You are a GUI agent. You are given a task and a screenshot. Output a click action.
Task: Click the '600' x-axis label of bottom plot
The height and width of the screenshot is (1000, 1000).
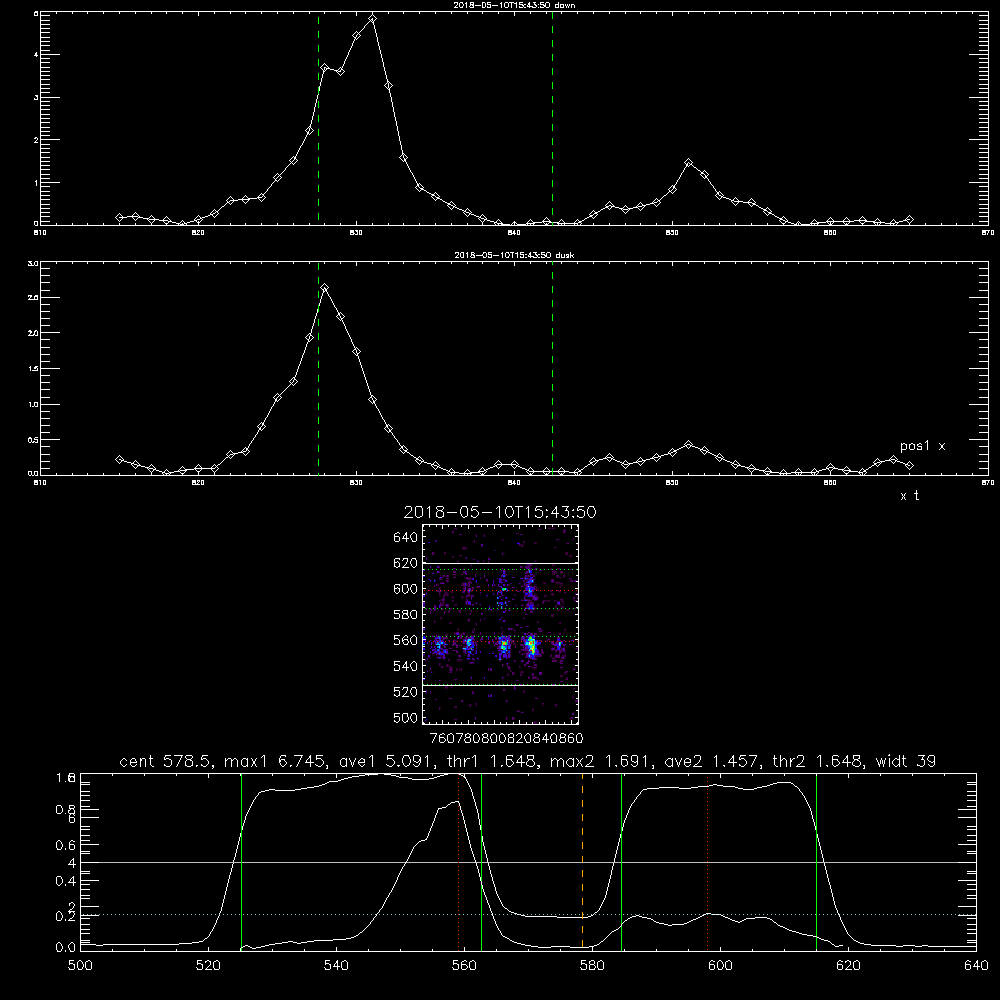click(720, 966)
